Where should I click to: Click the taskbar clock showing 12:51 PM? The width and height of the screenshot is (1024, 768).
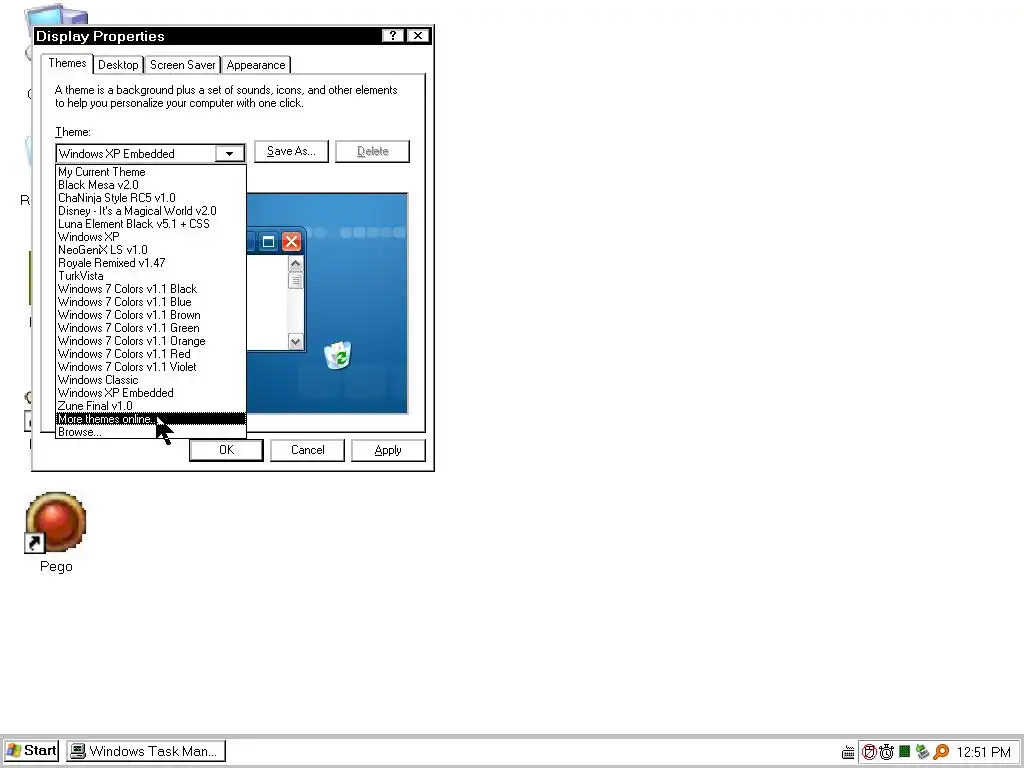984,752
